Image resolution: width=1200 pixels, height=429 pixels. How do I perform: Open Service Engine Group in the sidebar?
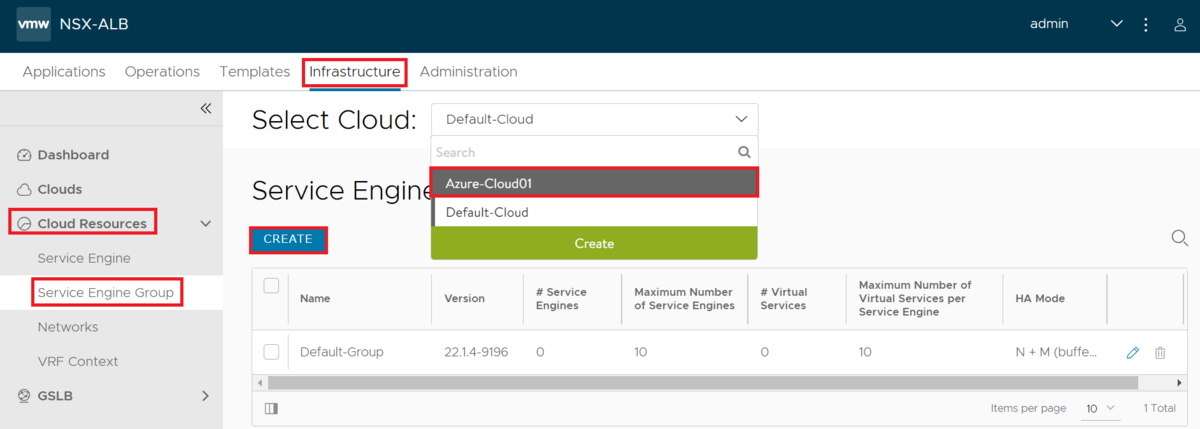105,292
